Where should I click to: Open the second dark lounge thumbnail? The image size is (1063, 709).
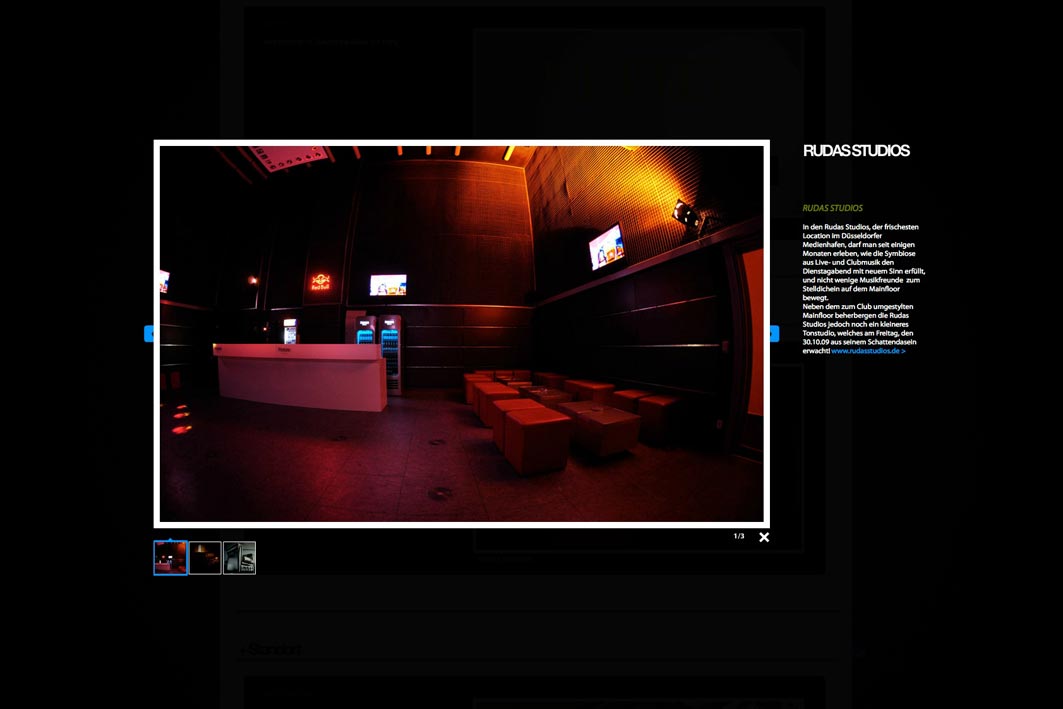click(204, 557)
